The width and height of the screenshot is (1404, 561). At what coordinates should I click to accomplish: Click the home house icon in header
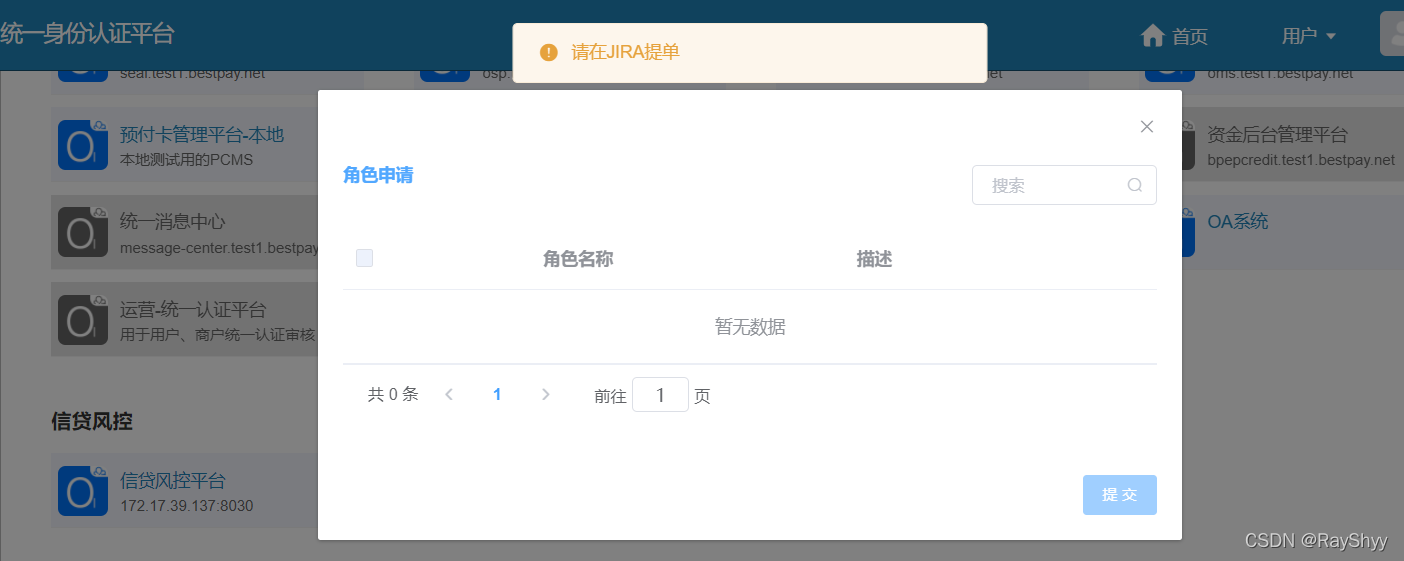point(1153,36)
